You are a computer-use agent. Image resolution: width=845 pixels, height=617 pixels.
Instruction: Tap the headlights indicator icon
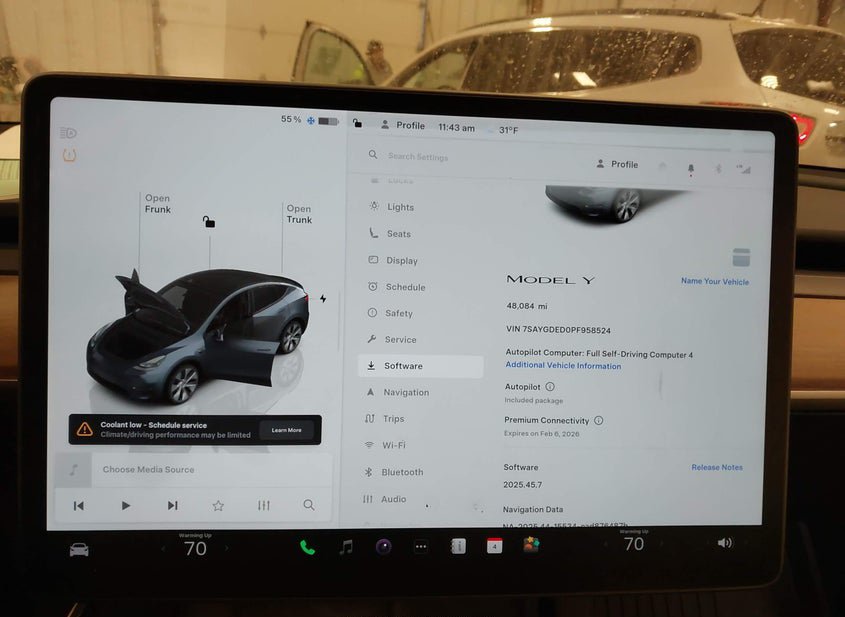point(68,133)
